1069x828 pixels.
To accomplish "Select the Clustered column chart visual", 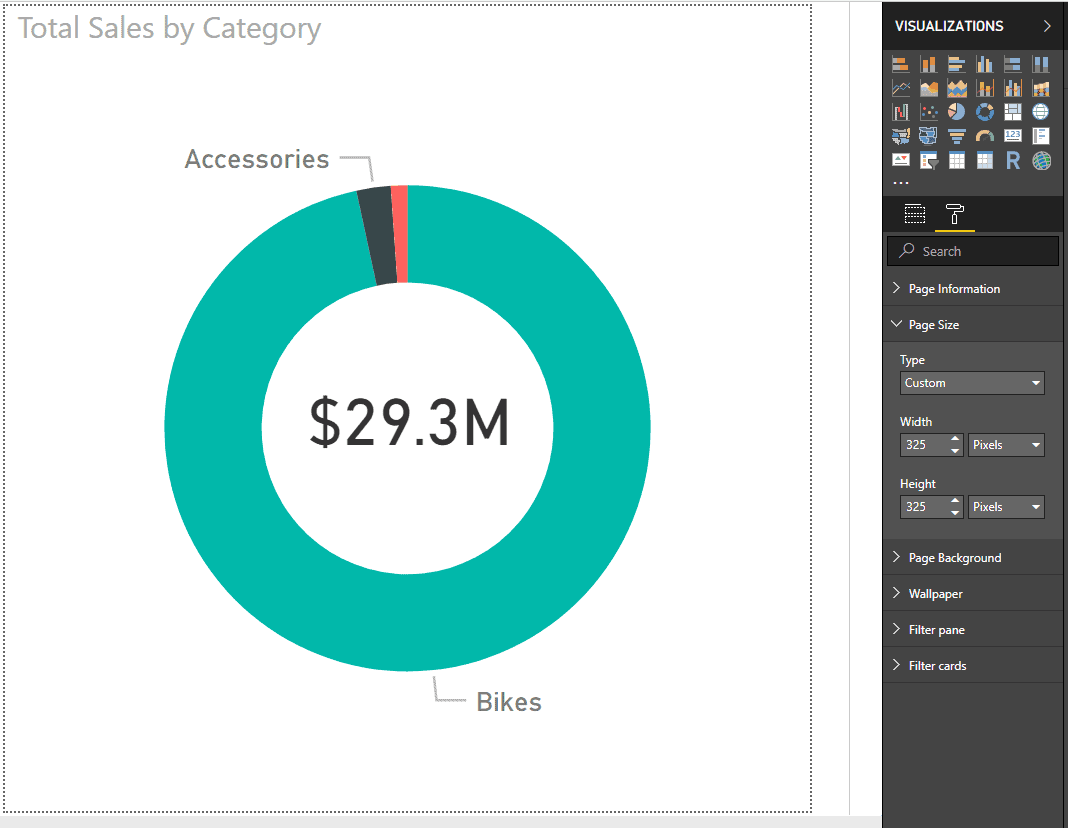I will coord(984,65).
